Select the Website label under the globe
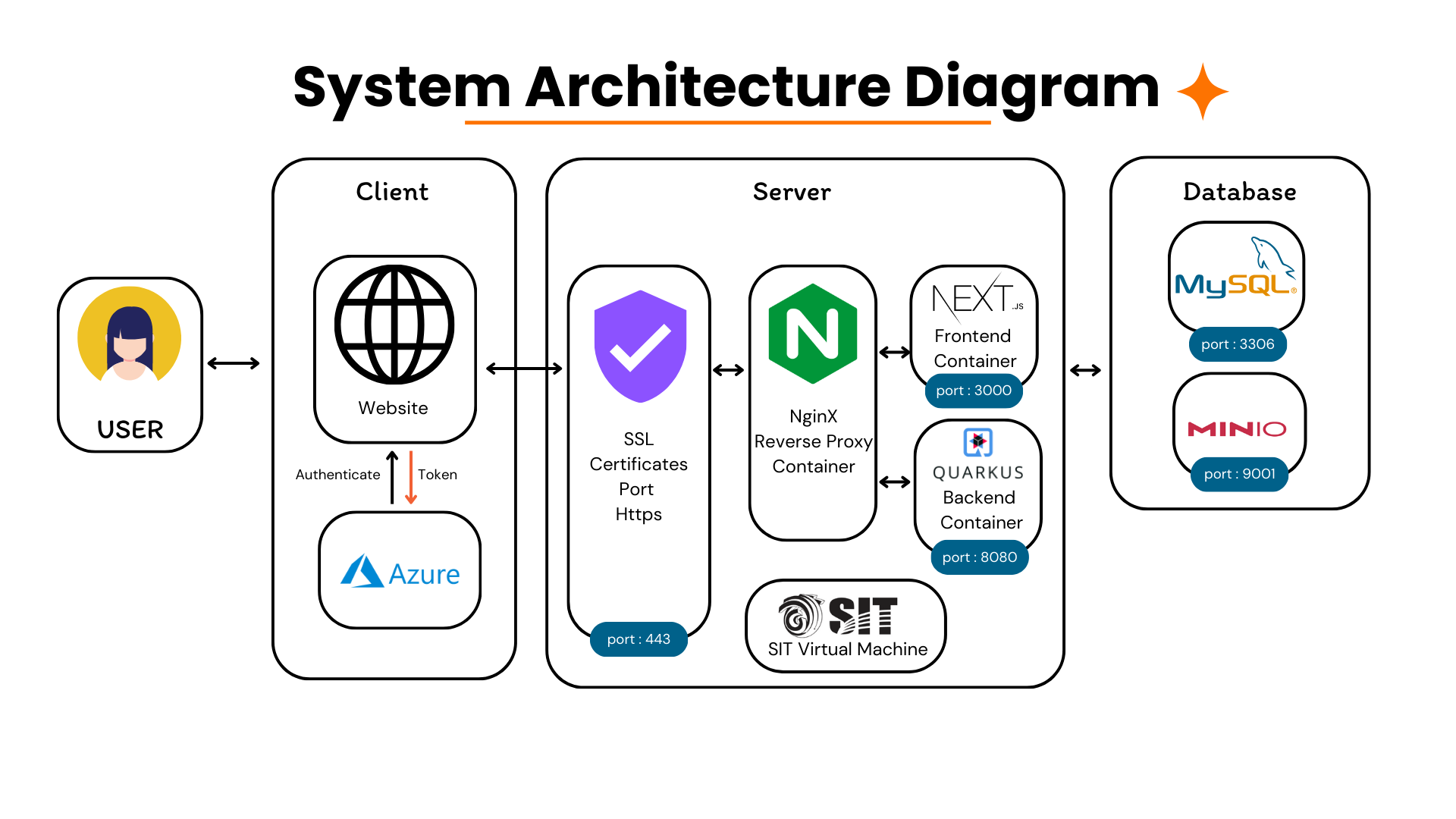The image size is (1456, 819). (394, 408)
